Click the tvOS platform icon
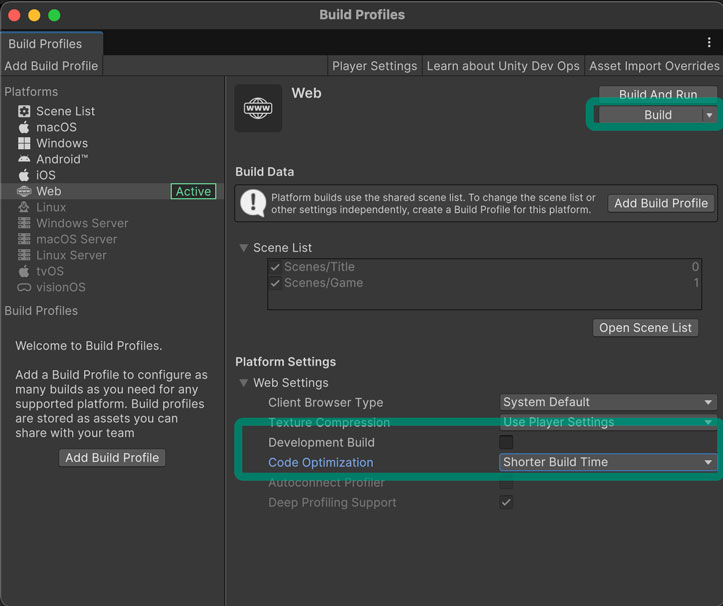This screenshot has width=723, height=606. [24, 271]
